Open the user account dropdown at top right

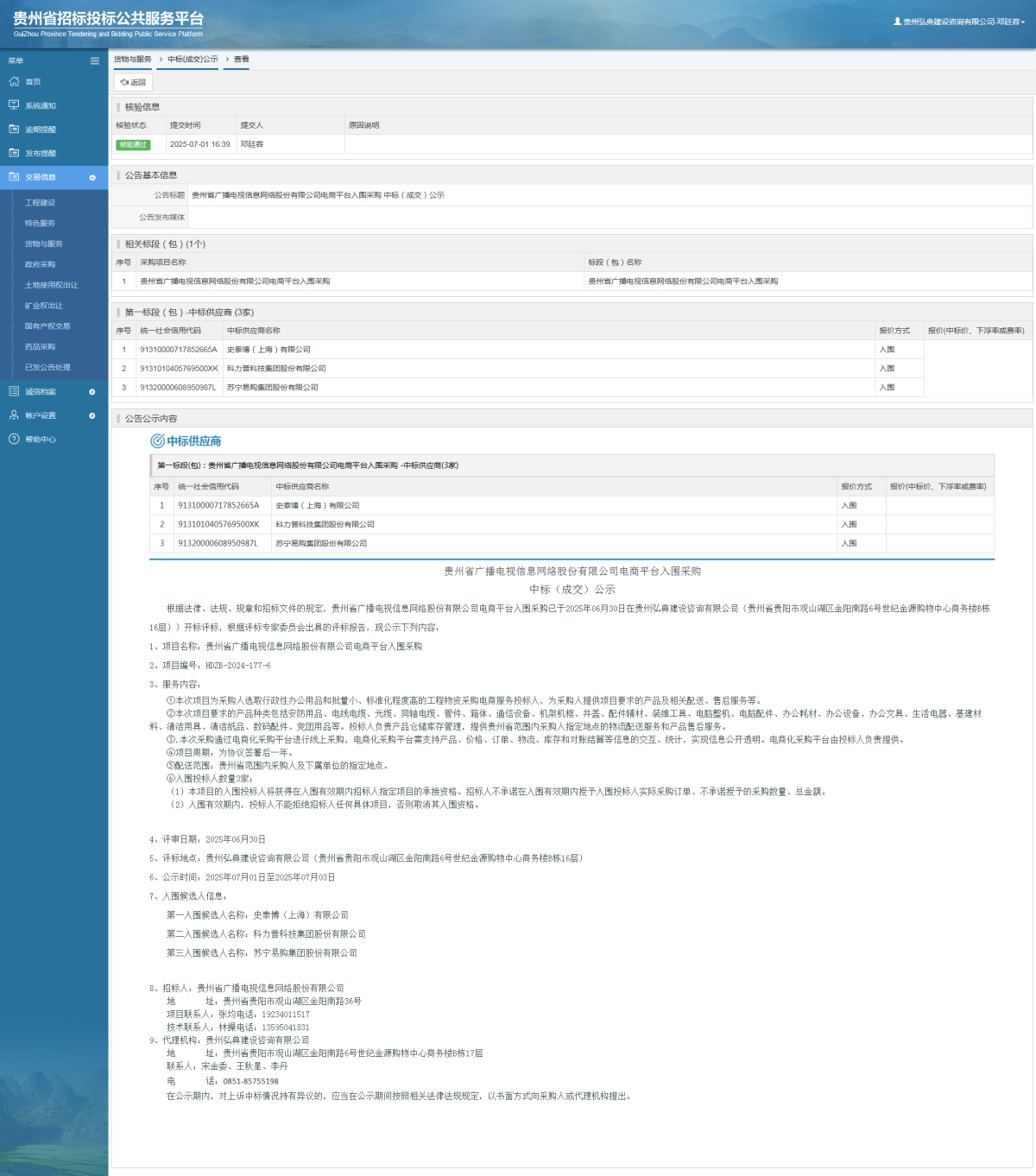tap(959, 22)
